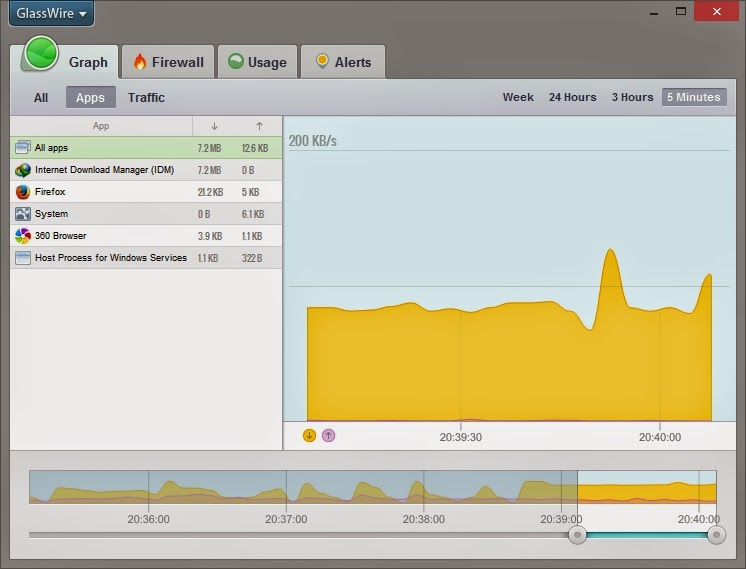Viewport: 746px width, 569px height.
Task: Open the GlassWire dropdown menu
Action: click(51, 13)
